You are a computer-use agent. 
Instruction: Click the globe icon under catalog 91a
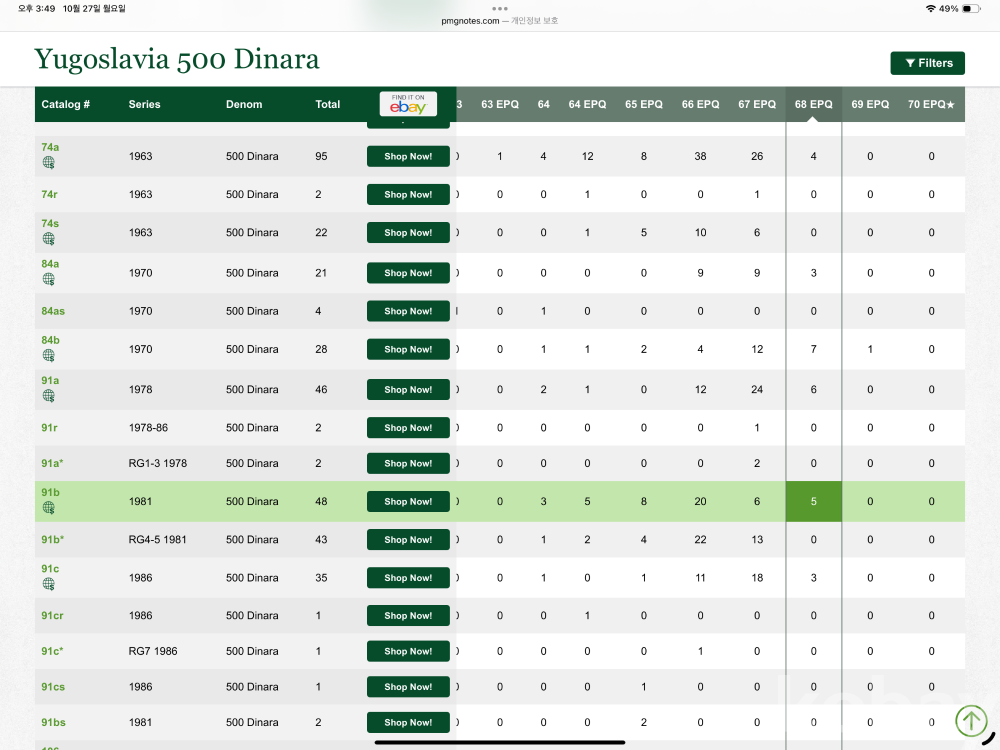[48, 396]
